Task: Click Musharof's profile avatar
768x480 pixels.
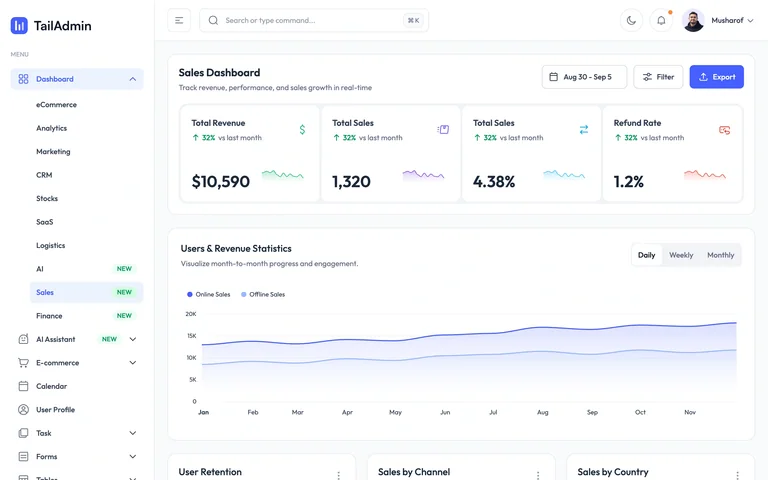Action: click(x=693, y=21)
